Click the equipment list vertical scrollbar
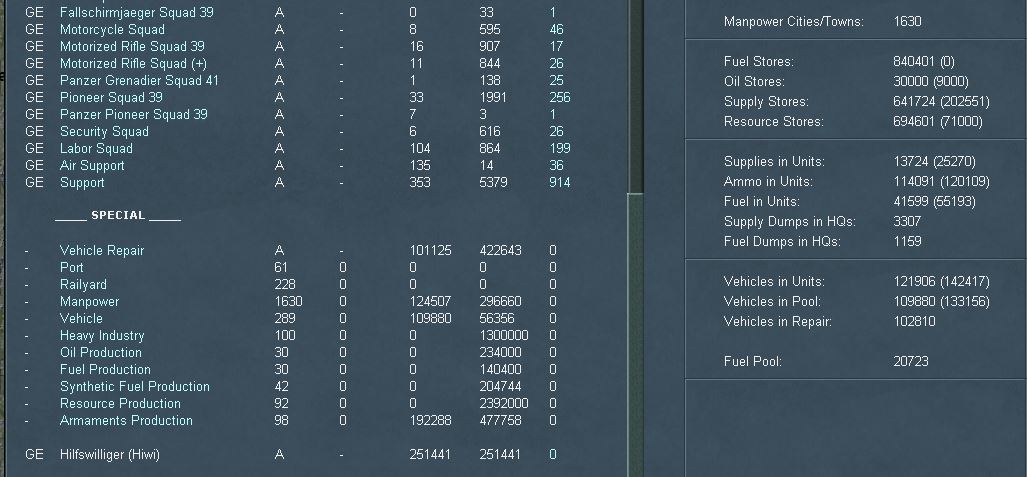The image size is (1027, 477). [x=635, y=334]
